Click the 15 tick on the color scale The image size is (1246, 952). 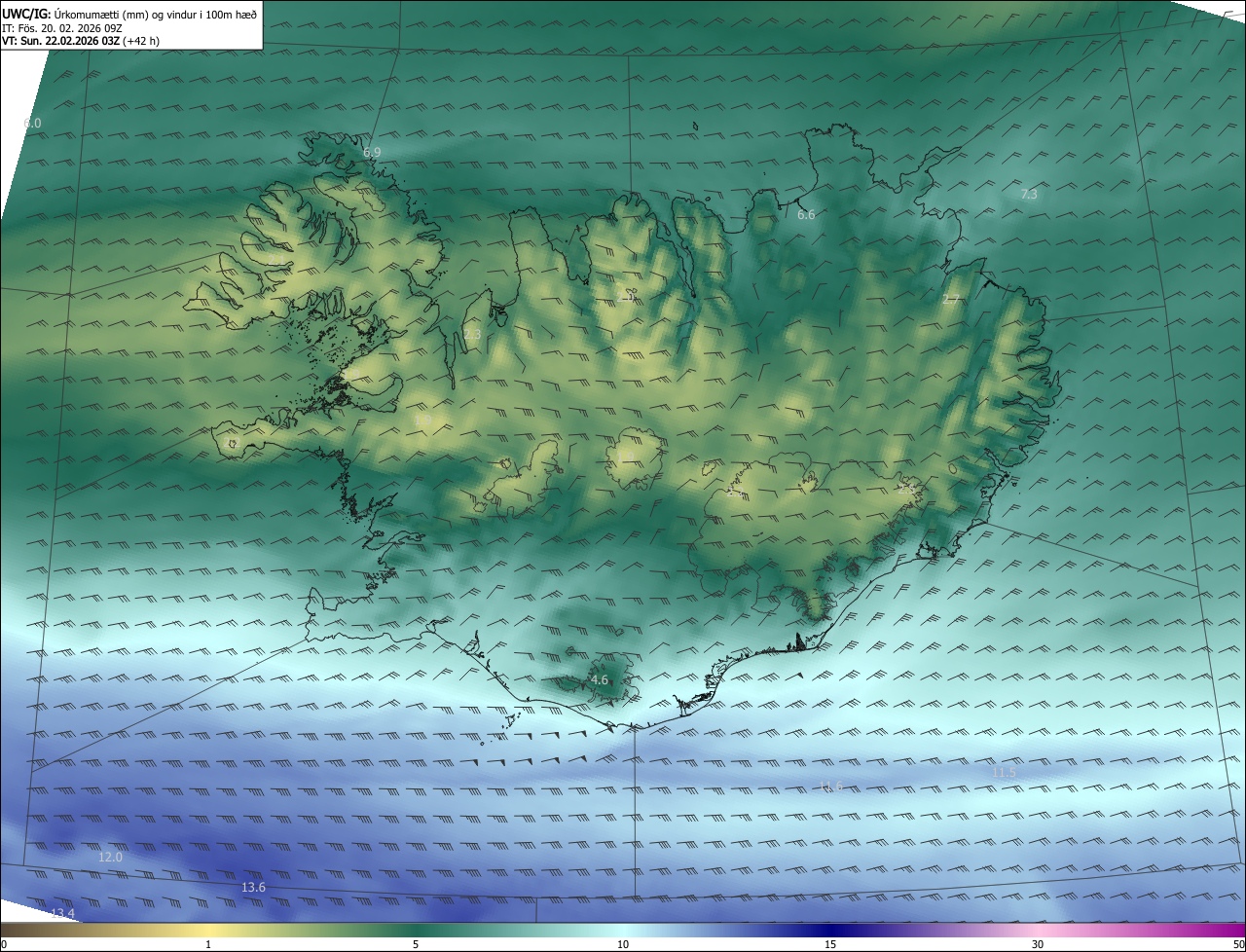point(830,944)
